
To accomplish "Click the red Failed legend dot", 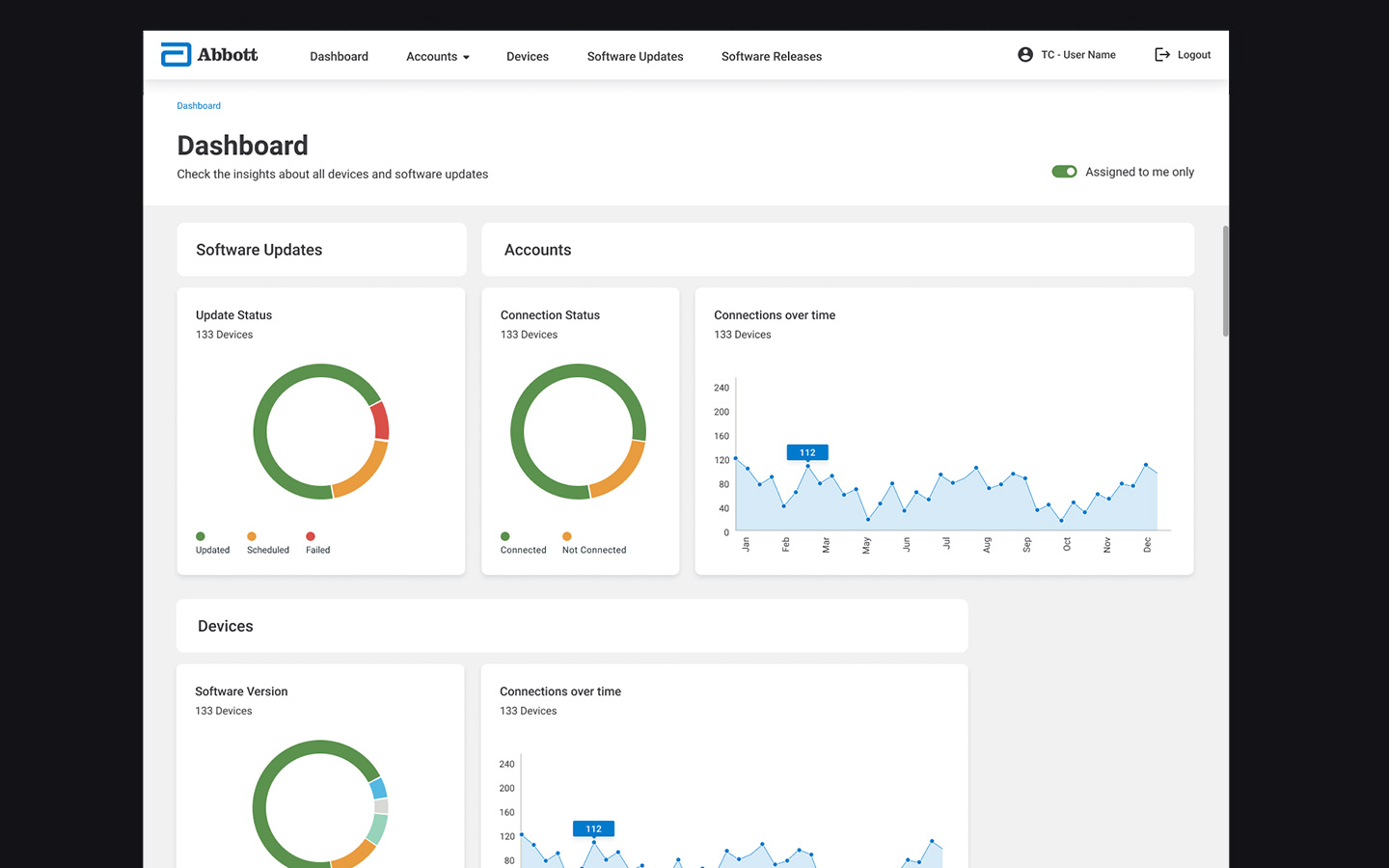I will pyautogui.click(x=311, y=536).
